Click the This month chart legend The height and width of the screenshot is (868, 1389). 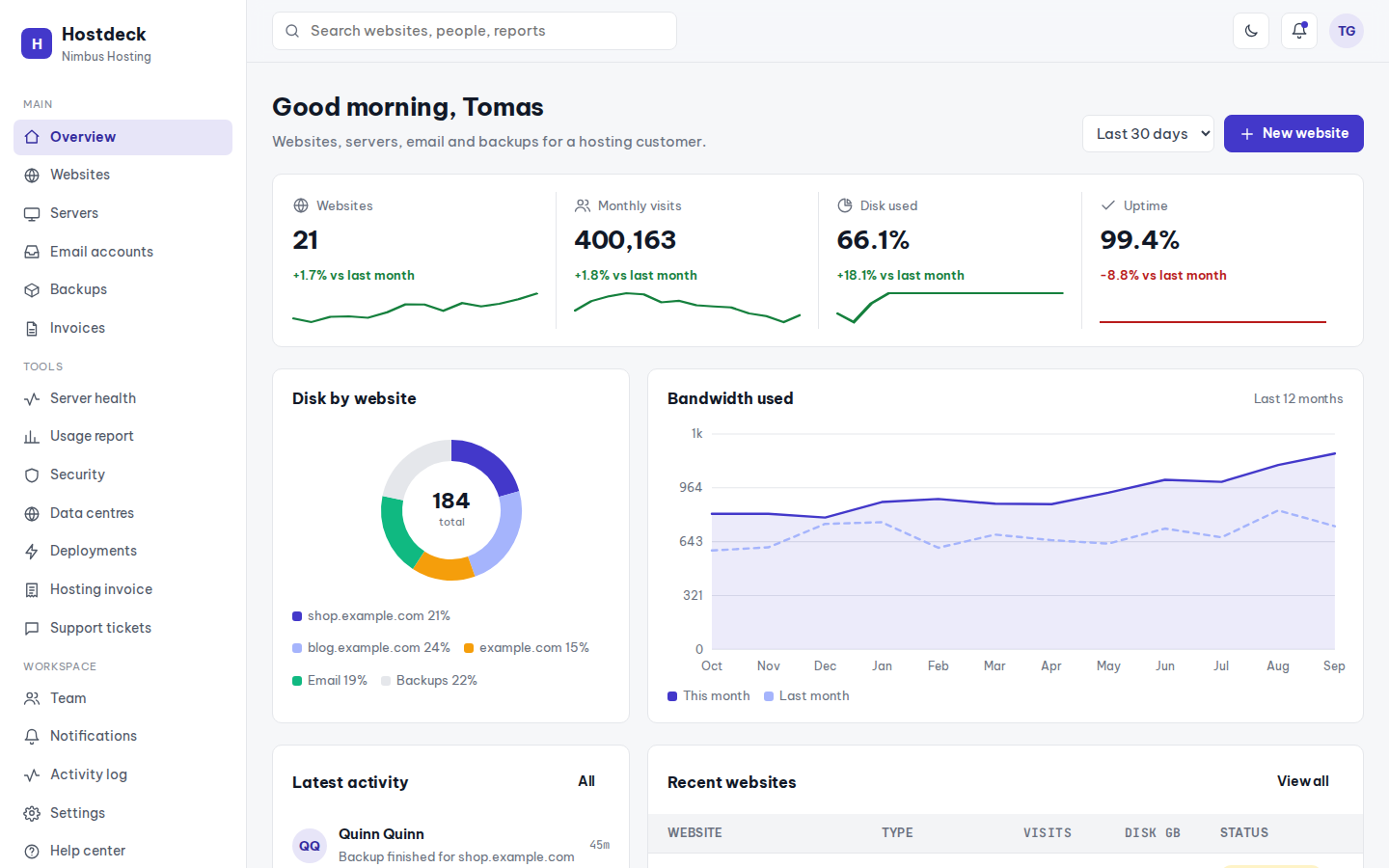click(x=708, y=695)
